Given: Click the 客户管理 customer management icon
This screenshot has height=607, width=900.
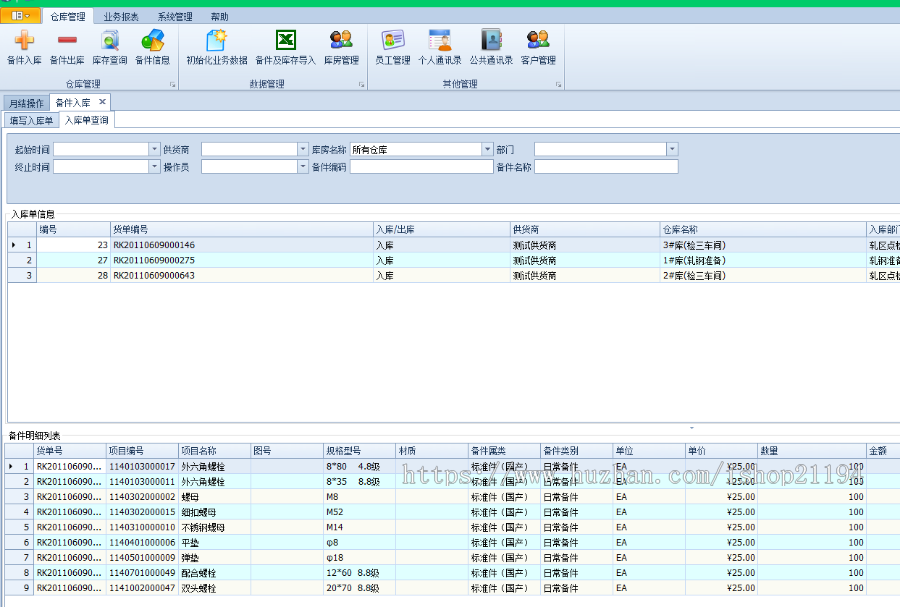Looking at the screenshot, I should click(538, 48).
